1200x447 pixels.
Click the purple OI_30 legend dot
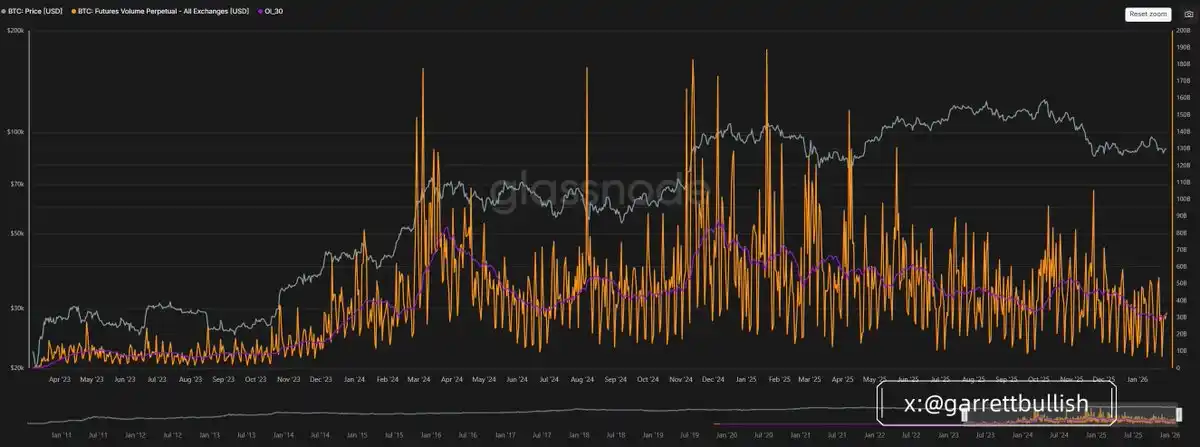pos(261,11)
